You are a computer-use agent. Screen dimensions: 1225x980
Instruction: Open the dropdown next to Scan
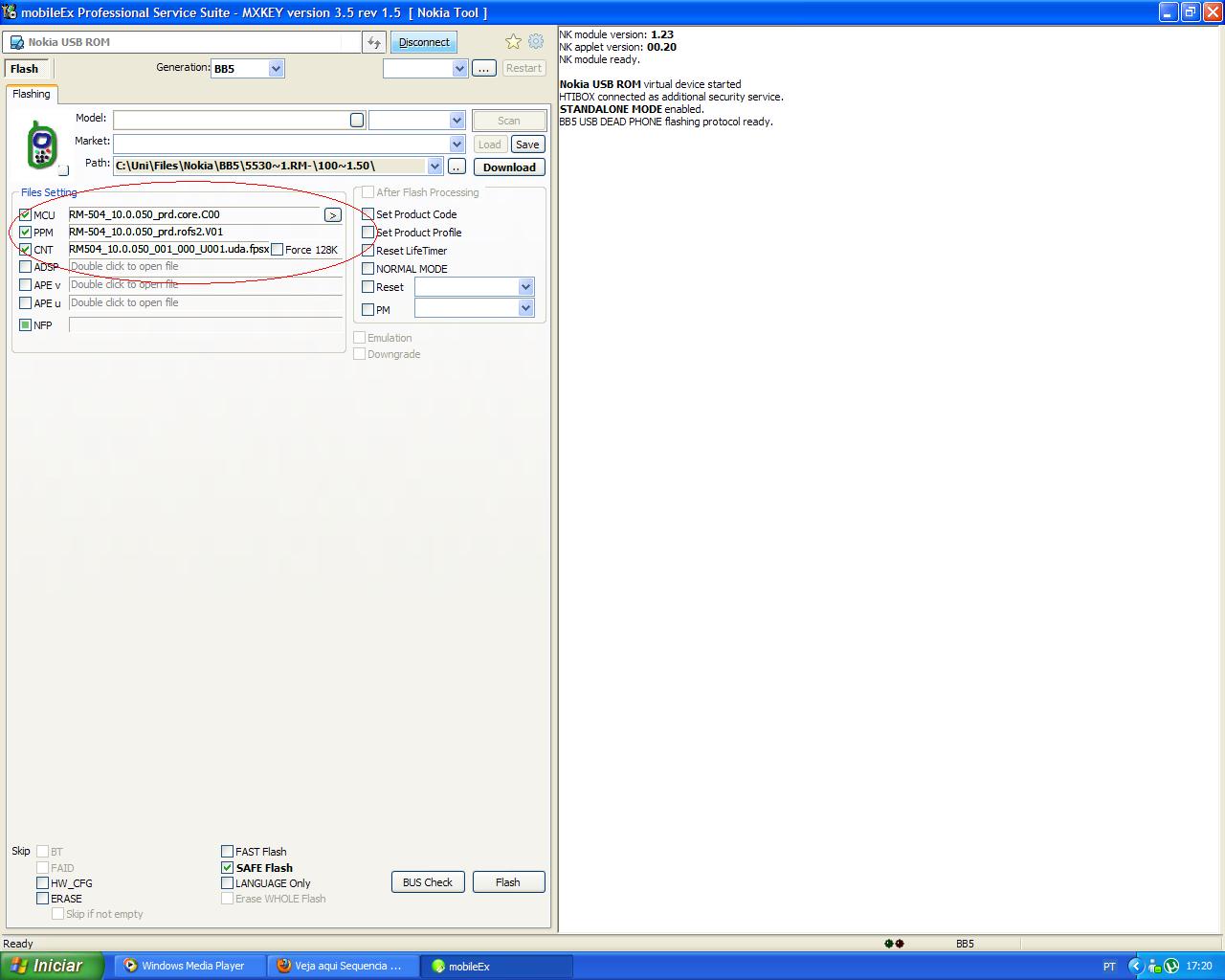[x=457, y=121]
